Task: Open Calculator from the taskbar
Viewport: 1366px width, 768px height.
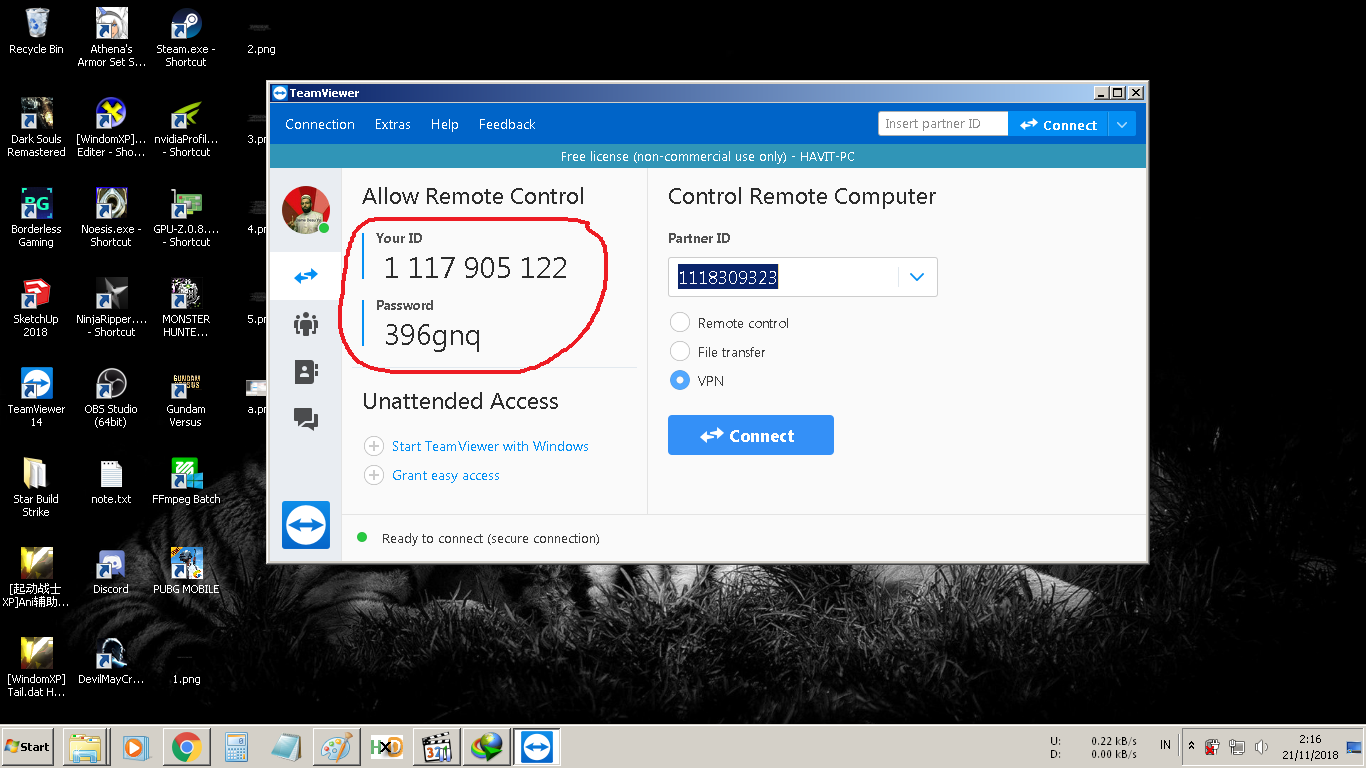Action: coord(236,747)
